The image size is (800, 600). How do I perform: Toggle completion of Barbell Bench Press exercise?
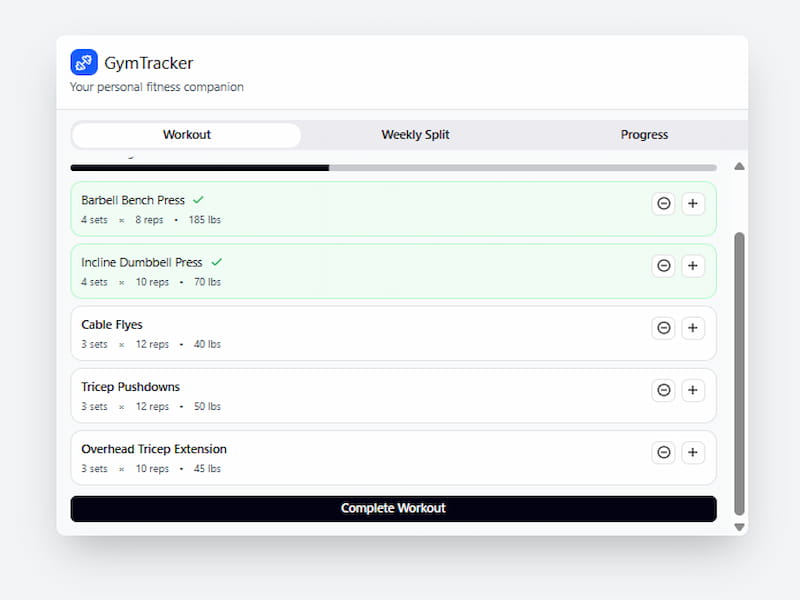(350, 209)
